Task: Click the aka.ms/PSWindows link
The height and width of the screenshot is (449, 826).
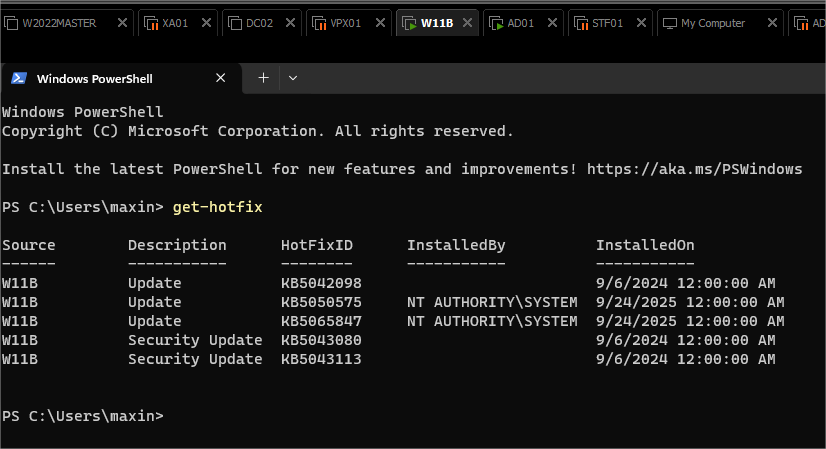Action: tap(694, 169)
